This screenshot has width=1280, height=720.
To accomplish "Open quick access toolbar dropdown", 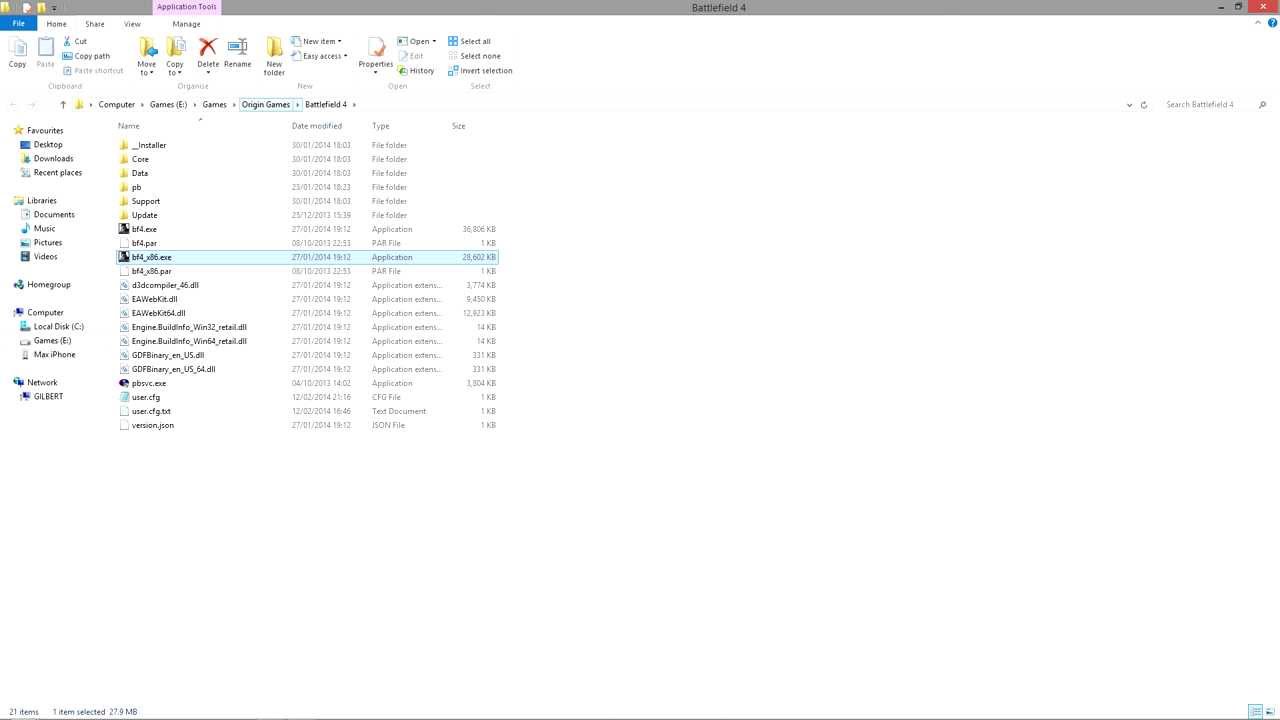I will click(54, 8).
